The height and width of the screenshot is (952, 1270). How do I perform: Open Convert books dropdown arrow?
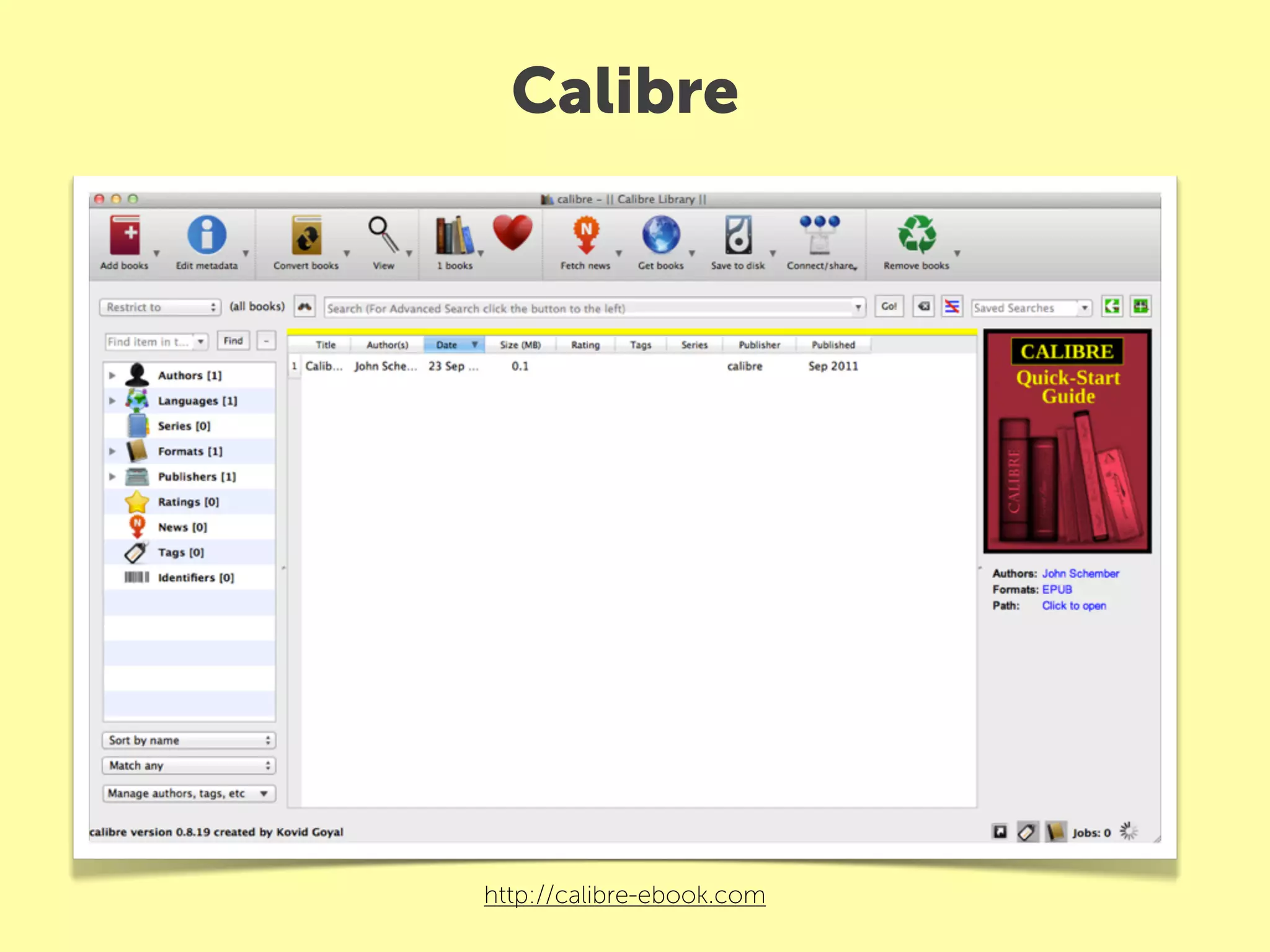click(347, 253)
